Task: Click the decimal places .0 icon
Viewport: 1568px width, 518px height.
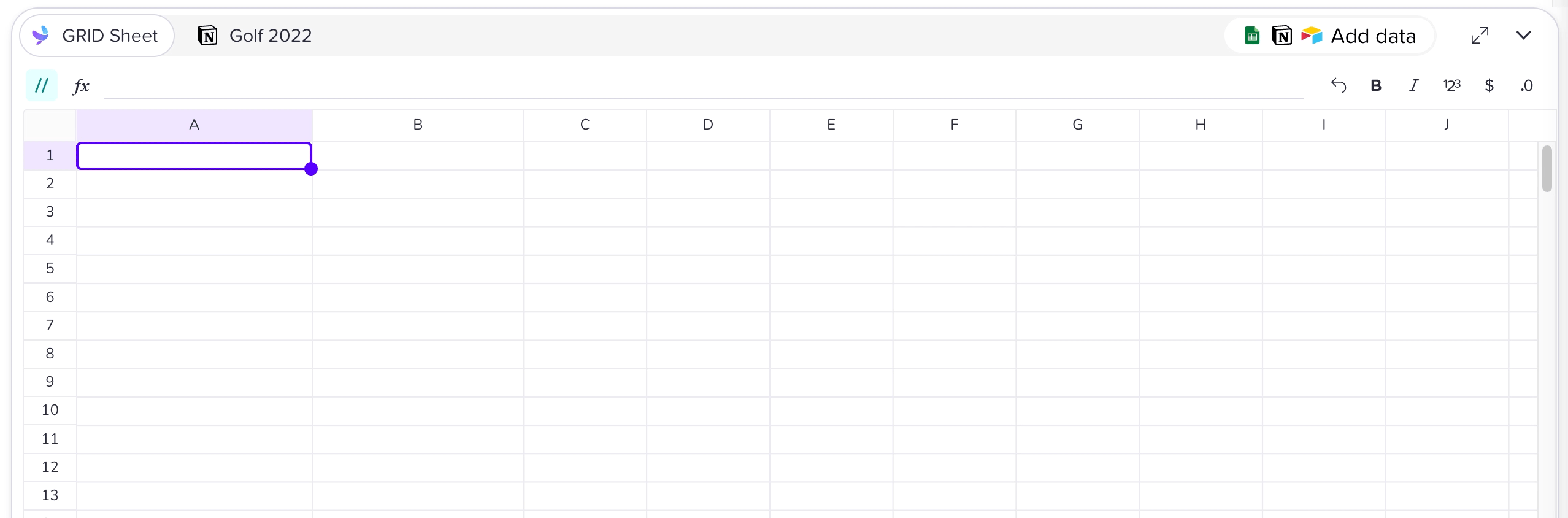Action: (1526, 85)
